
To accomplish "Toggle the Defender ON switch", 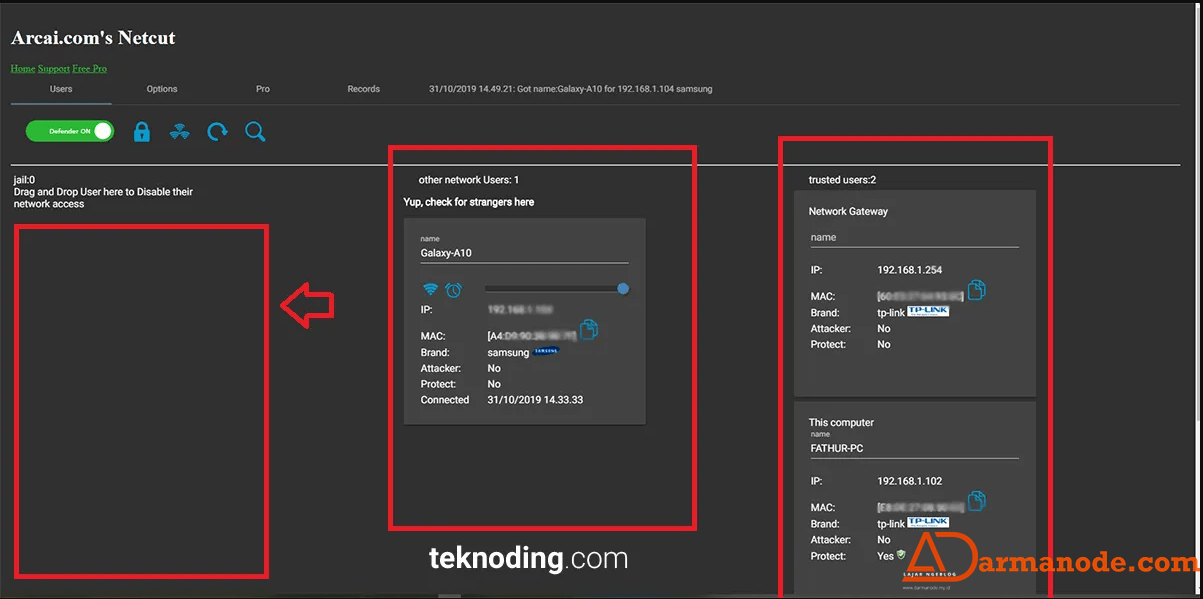I will pyautogui.click(x=69, y=131).
